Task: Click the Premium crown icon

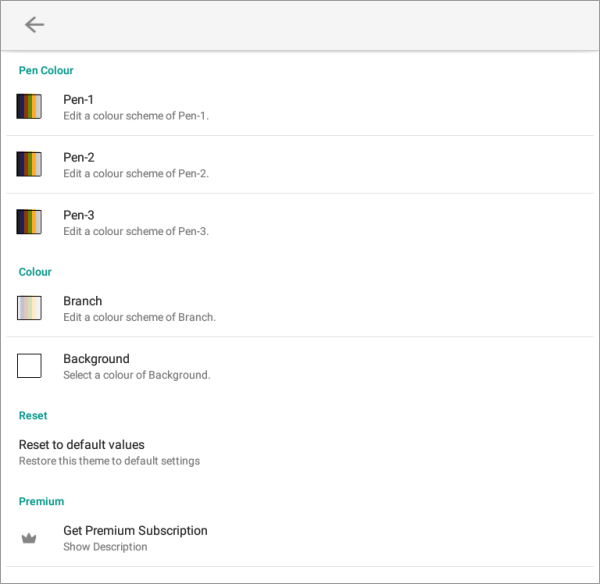Action: click(x=29, y=538)
